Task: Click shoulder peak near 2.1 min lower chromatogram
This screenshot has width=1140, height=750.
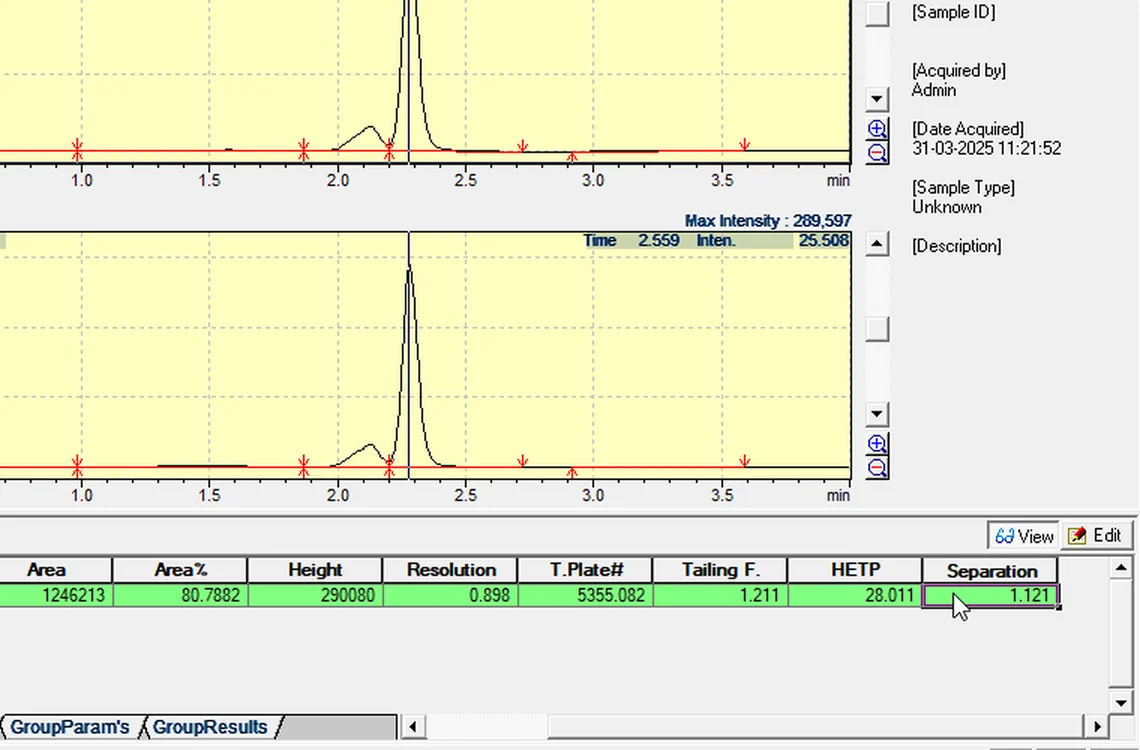Action: 370,445
